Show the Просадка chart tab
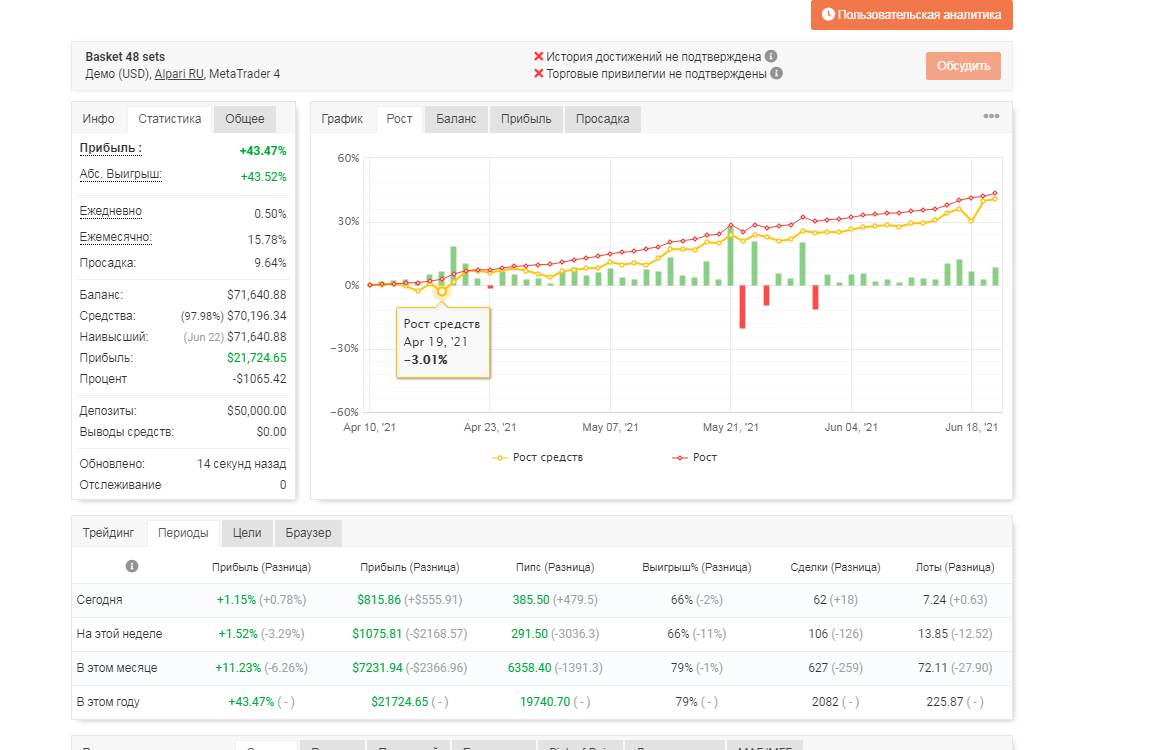The height and width of the screenshot is (750, 1176). click(x=602, y=118)
